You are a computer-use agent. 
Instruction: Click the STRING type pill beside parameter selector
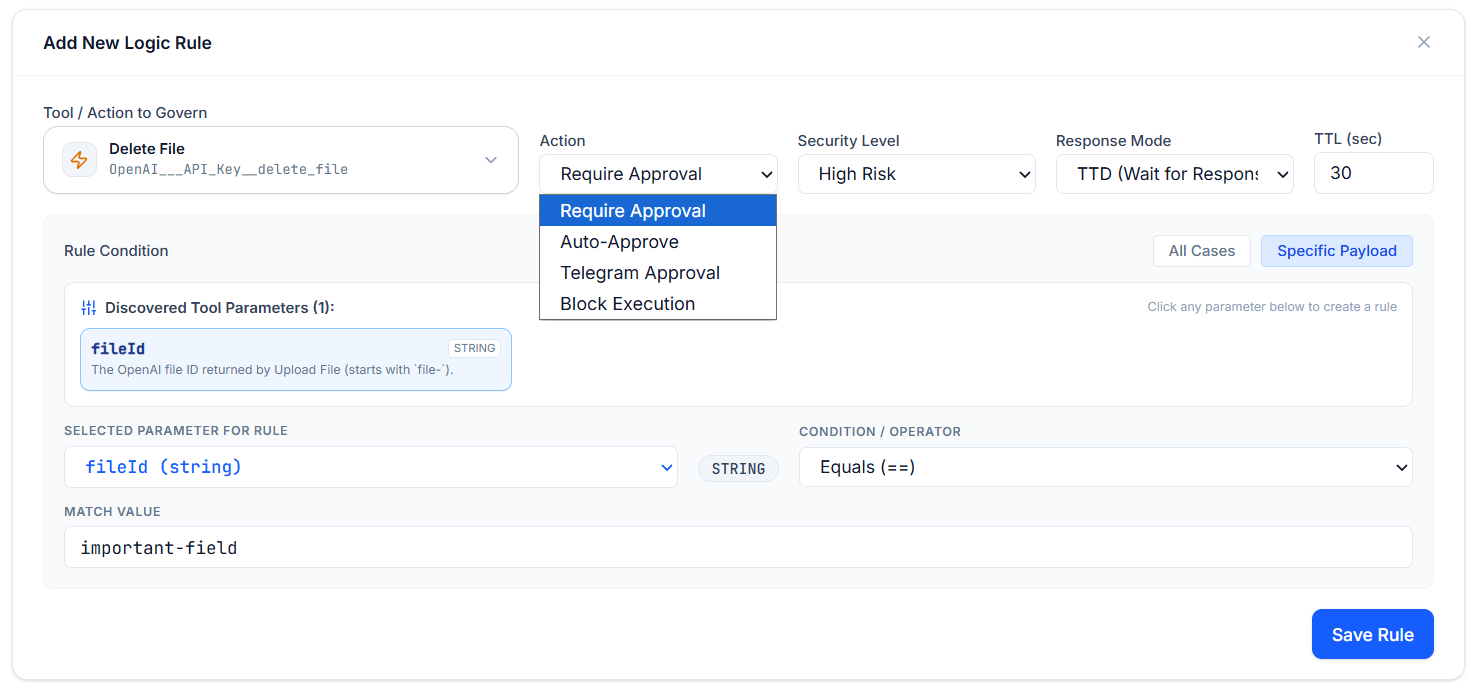pos(738,468)
